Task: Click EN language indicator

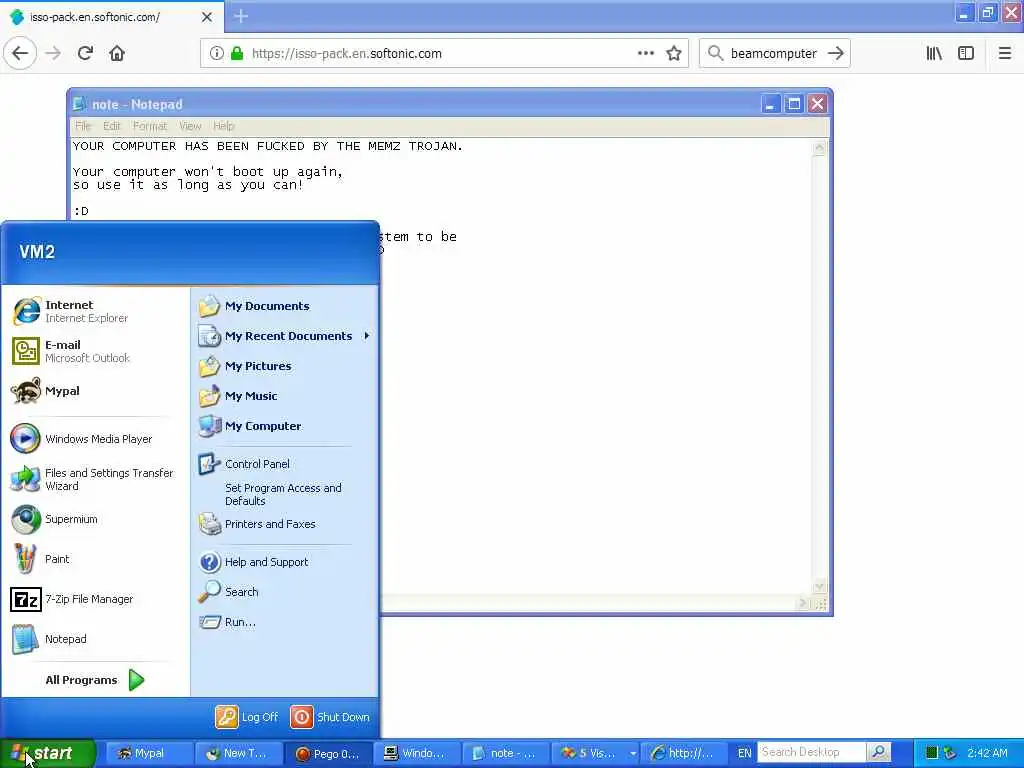Action: click(x=744, y=754)
